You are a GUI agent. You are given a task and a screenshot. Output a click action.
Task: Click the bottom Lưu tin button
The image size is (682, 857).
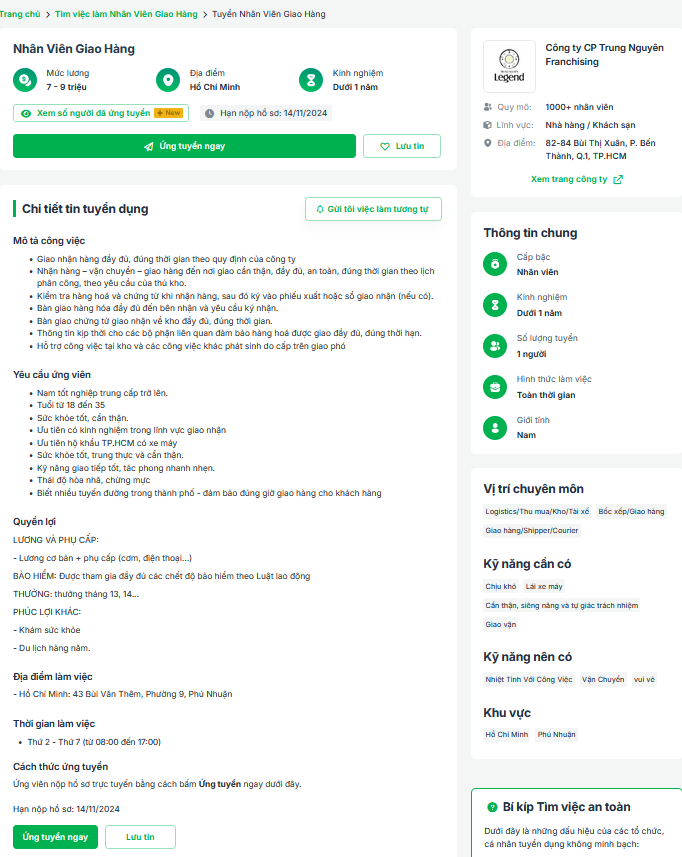tap(140, 837)
